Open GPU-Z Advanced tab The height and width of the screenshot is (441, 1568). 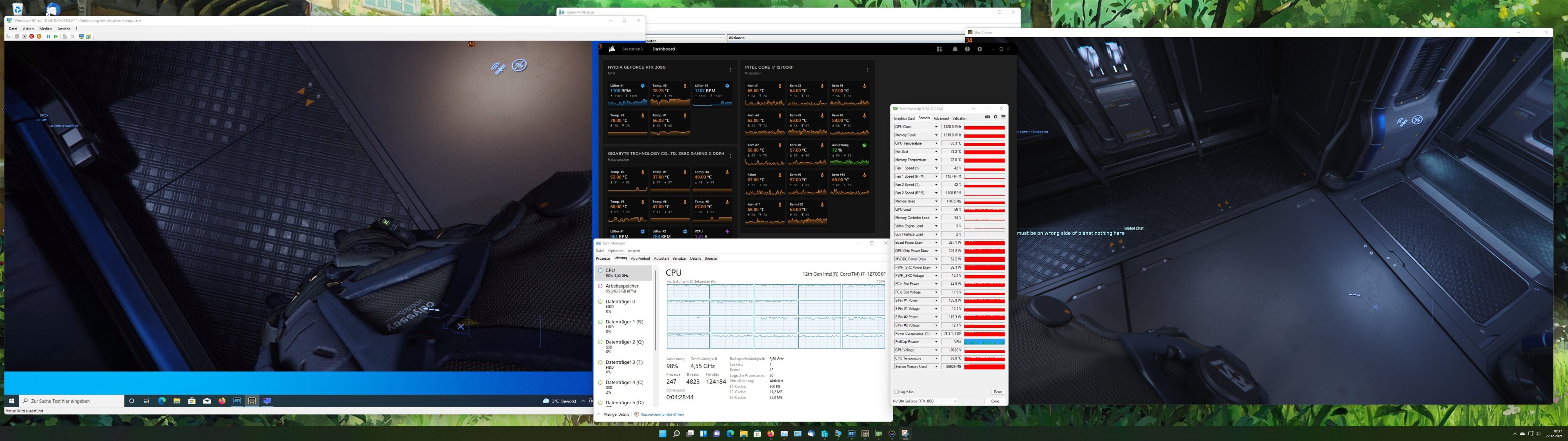coord(941,118)
